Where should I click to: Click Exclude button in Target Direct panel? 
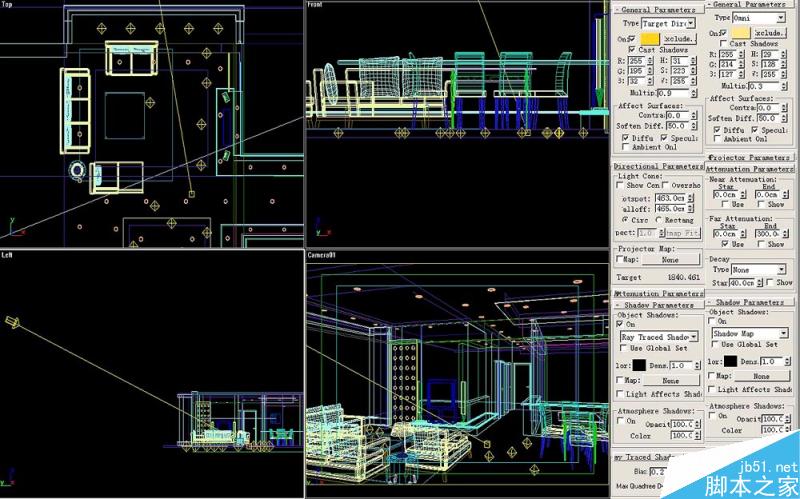(680, 39)
